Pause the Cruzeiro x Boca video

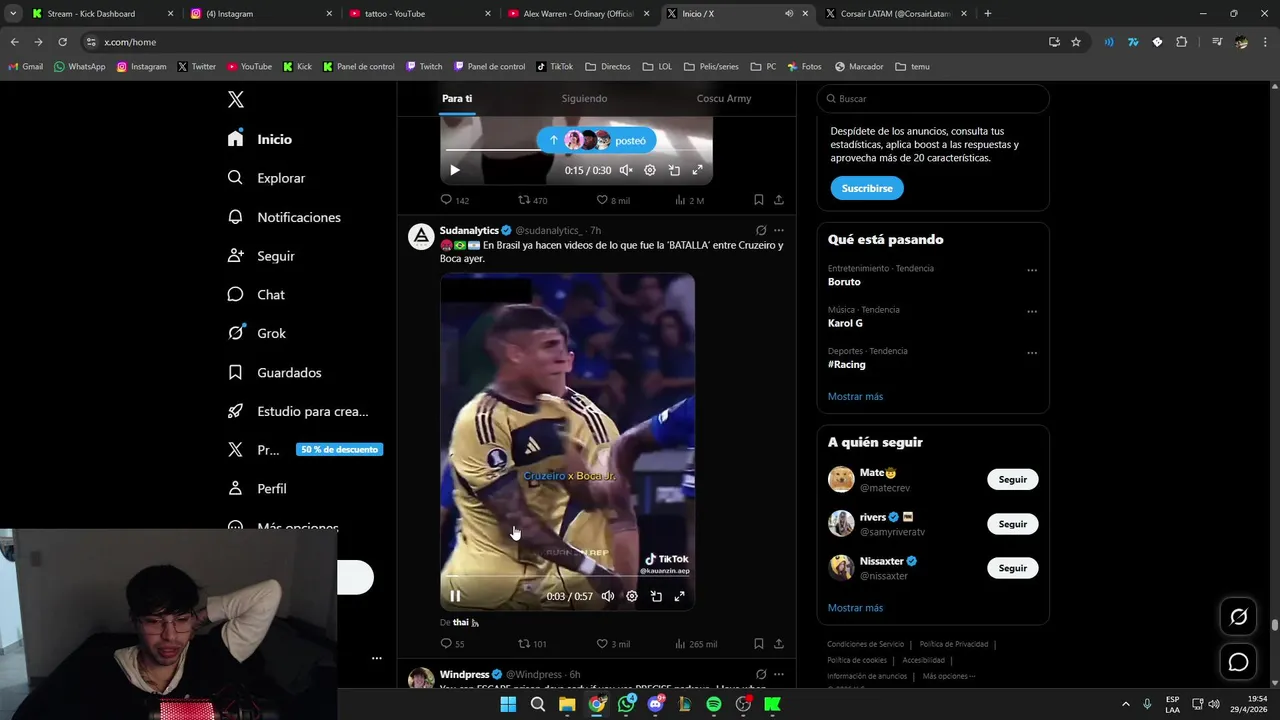pyautogui.click(x=455, y=596)
